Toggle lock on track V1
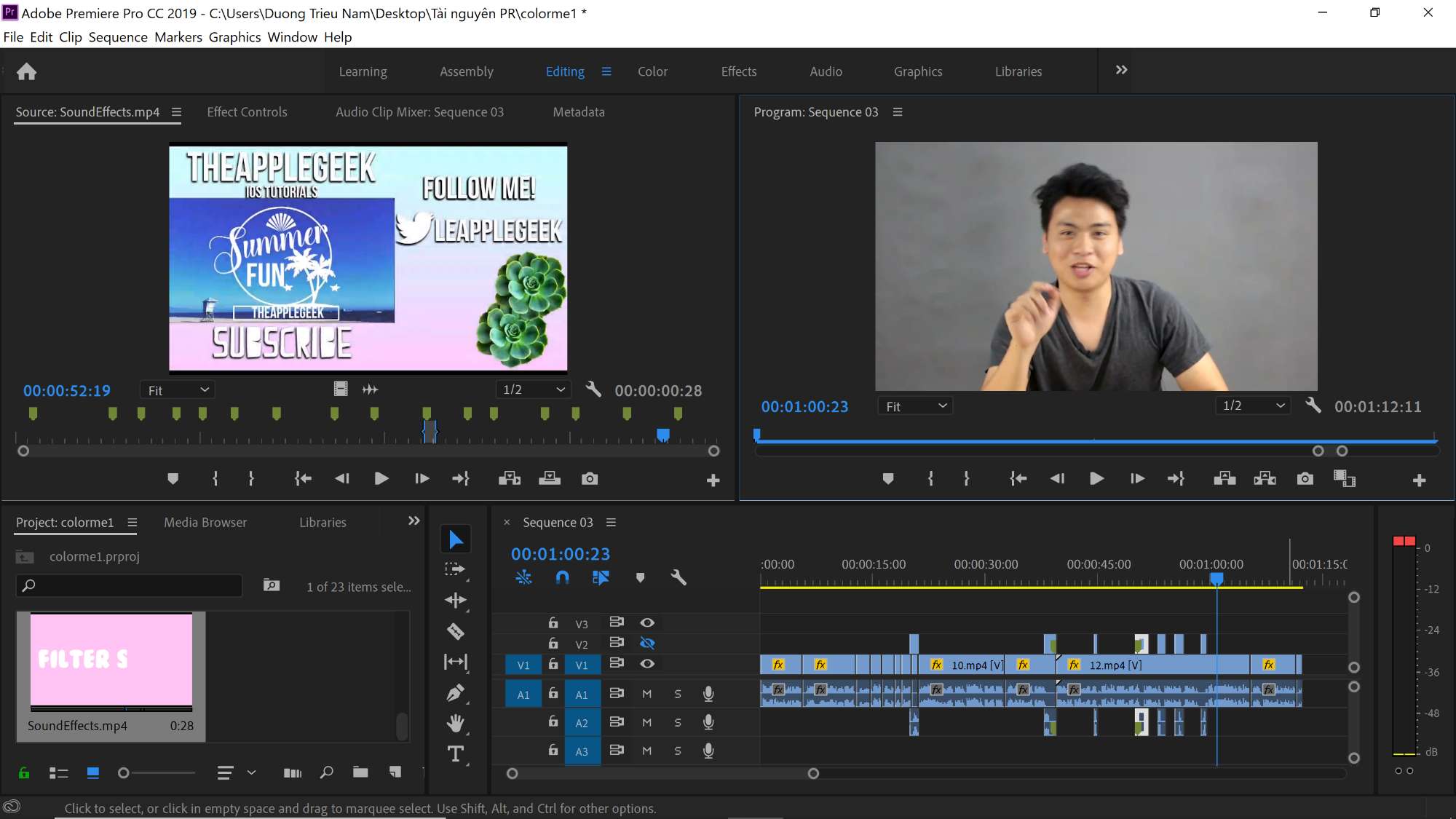Screen dimensions: 1456x819 tap(553, 664)
